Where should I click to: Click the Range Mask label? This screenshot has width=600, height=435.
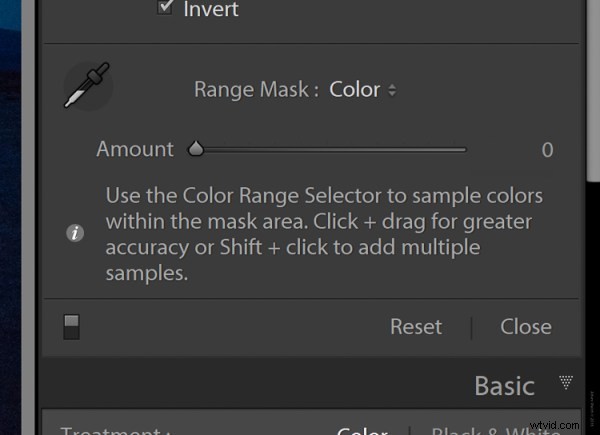[x=256, y=90]
